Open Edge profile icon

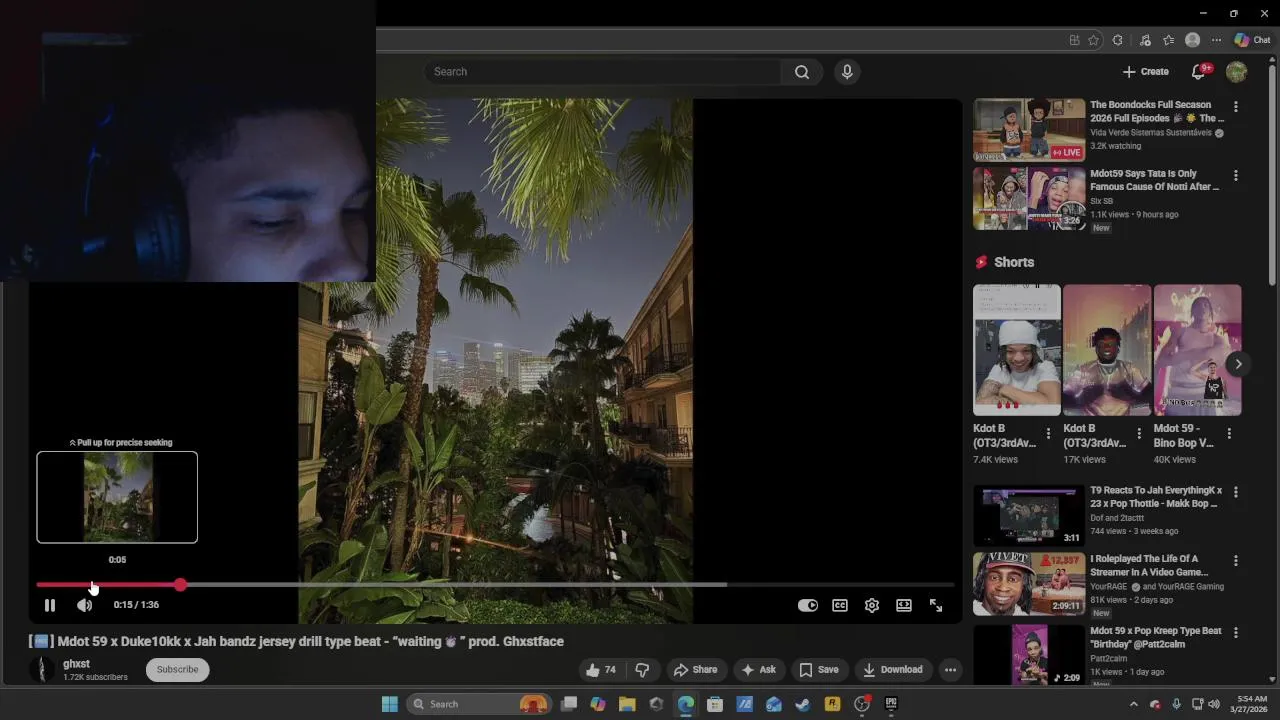tap(1192, 40)
